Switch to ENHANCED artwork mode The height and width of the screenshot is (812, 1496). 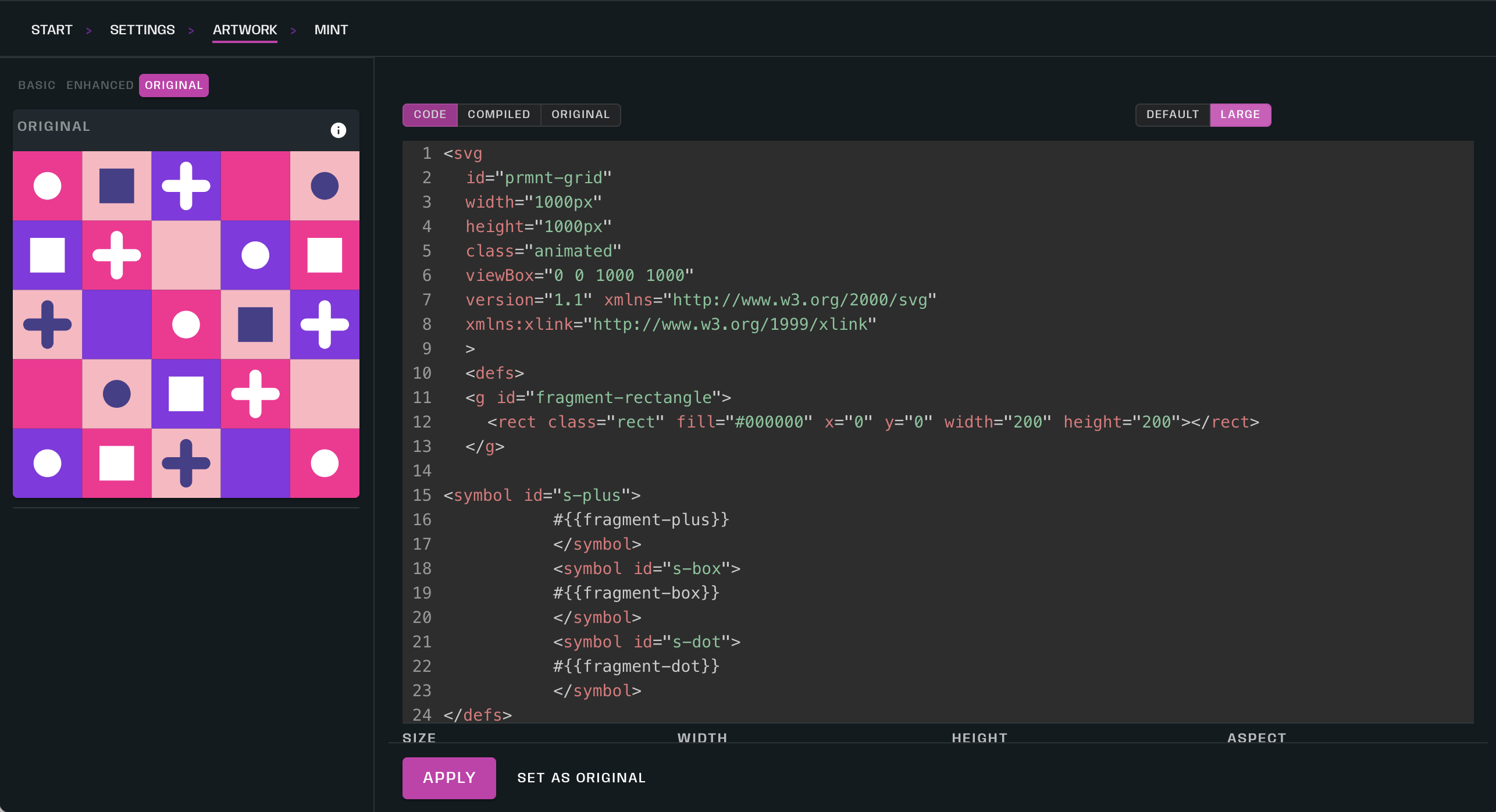(x=99, y=86)
